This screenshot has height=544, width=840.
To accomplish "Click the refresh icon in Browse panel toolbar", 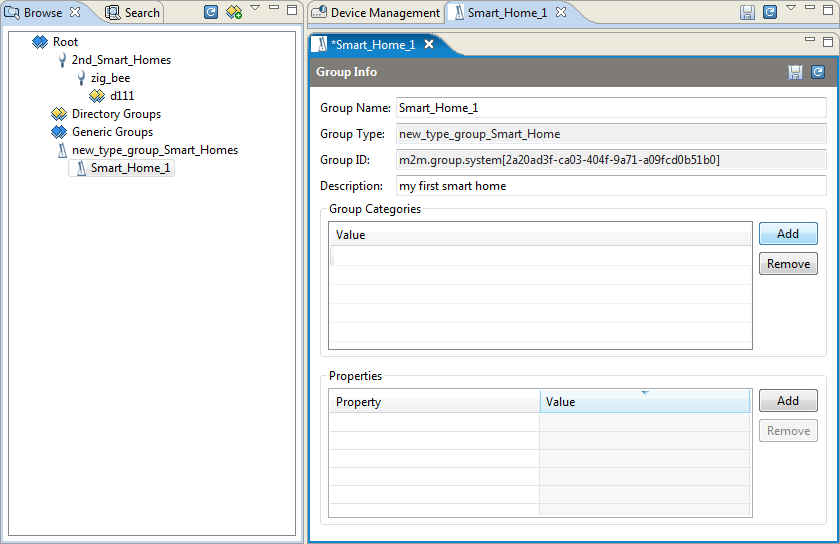I will pos(211,12).
